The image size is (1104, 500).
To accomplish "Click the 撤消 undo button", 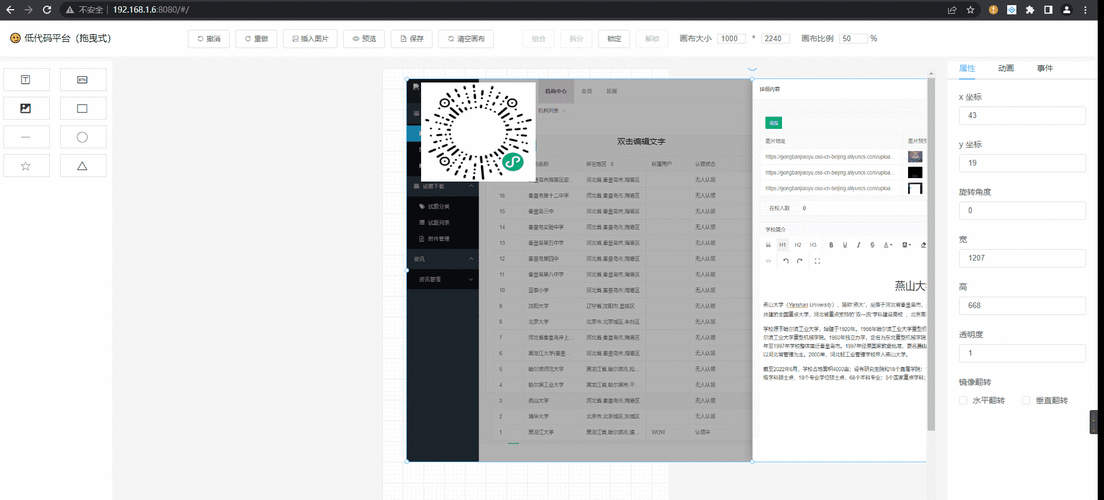I will (209, 39).
